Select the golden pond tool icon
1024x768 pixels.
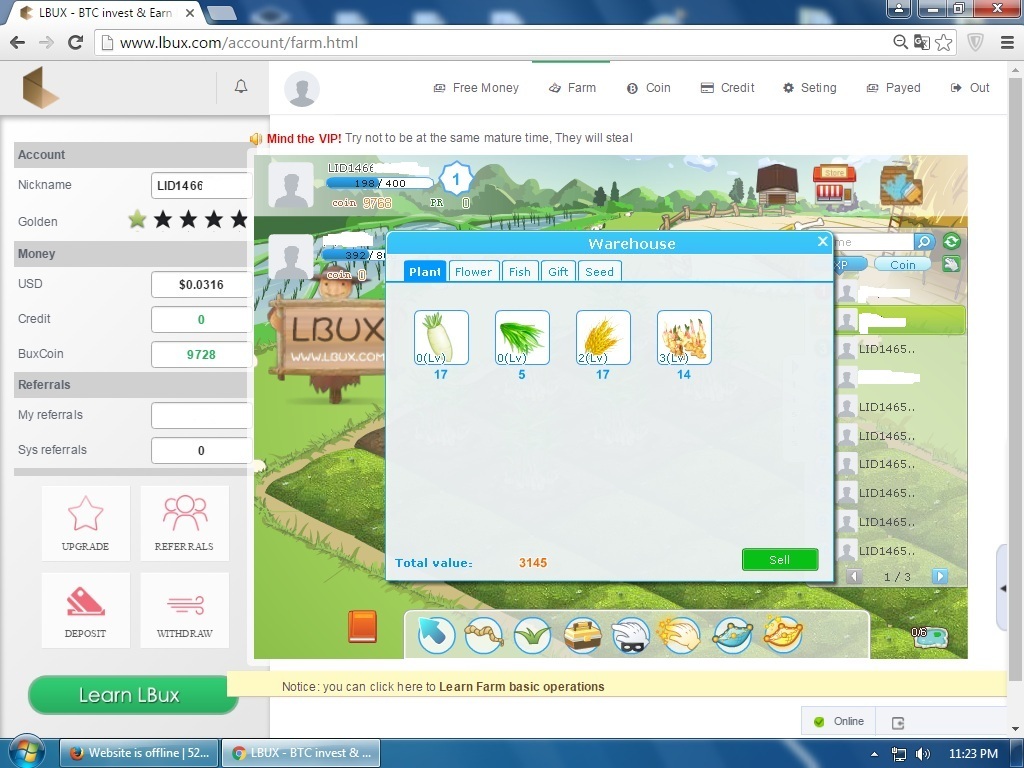782,635
